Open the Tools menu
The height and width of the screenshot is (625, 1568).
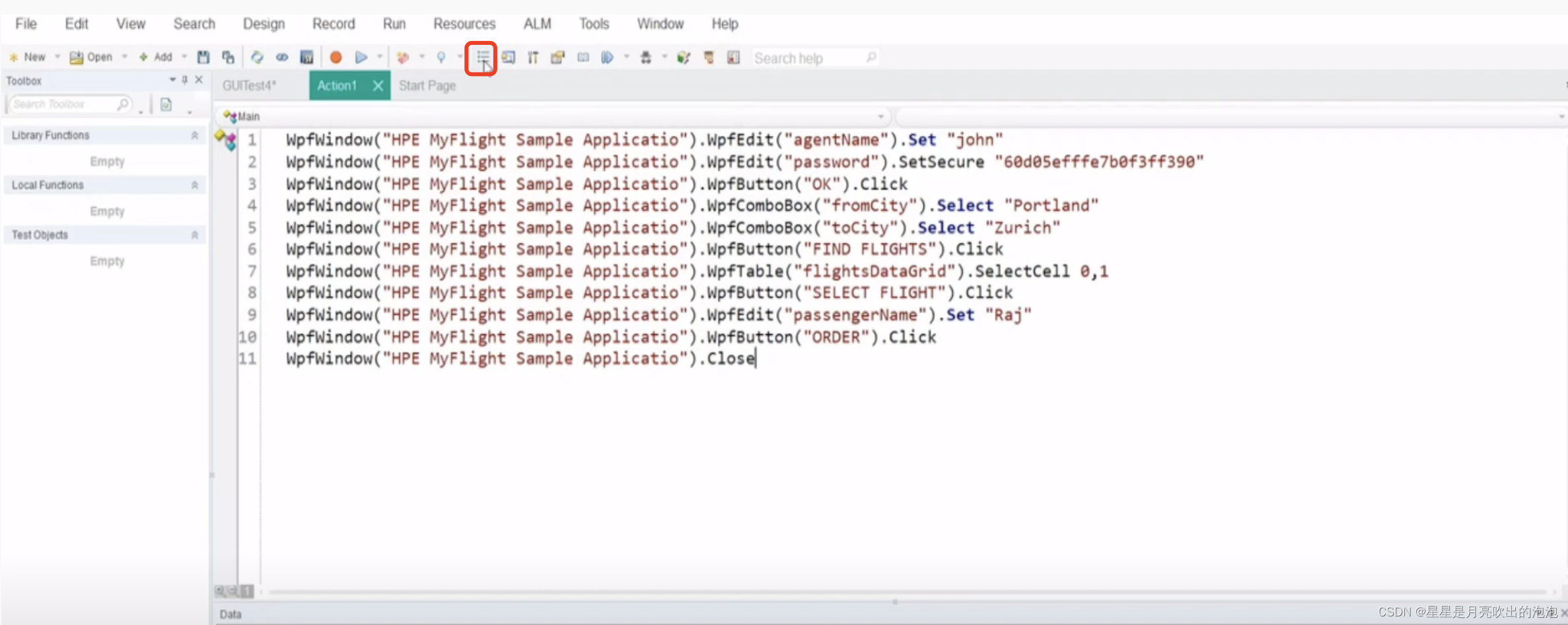pos(594,24)
